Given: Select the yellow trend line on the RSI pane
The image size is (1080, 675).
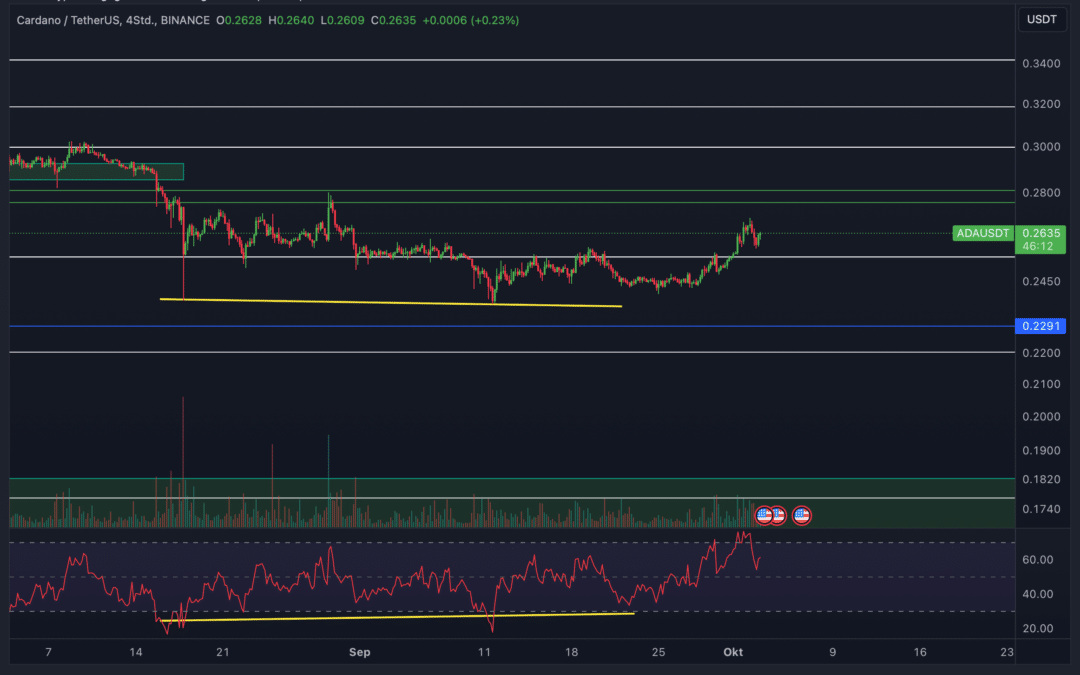Looking at the screenshot, I should (x=397, y=616).
